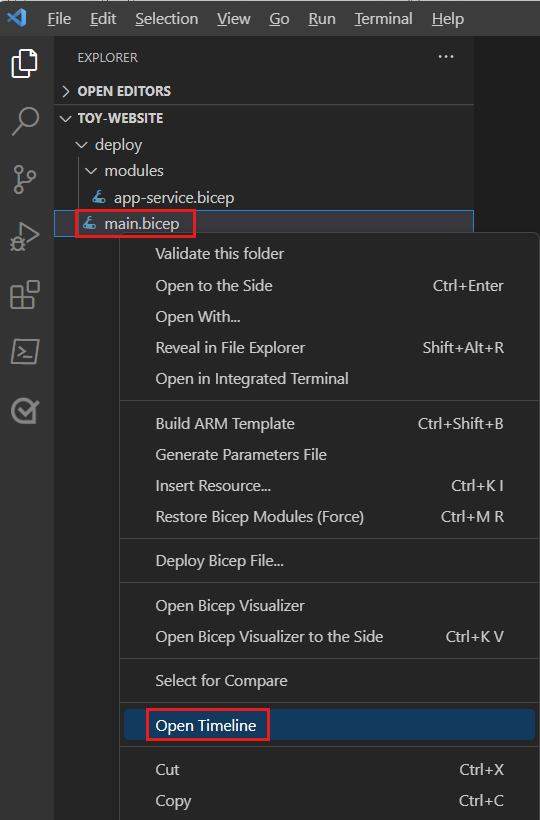
Task: Open the Terminal menu in menu bar
Action: point(383,19)
